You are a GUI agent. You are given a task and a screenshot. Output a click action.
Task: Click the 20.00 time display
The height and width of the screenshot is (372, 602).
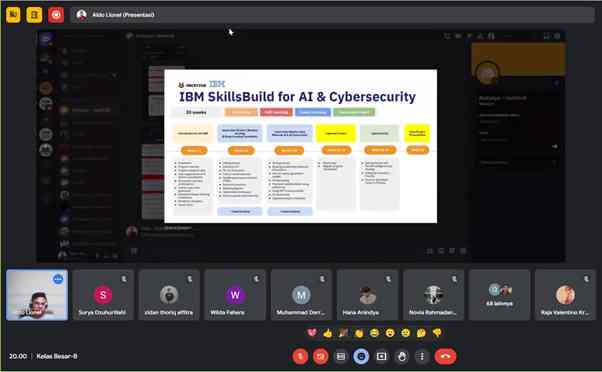coord(18,356)
